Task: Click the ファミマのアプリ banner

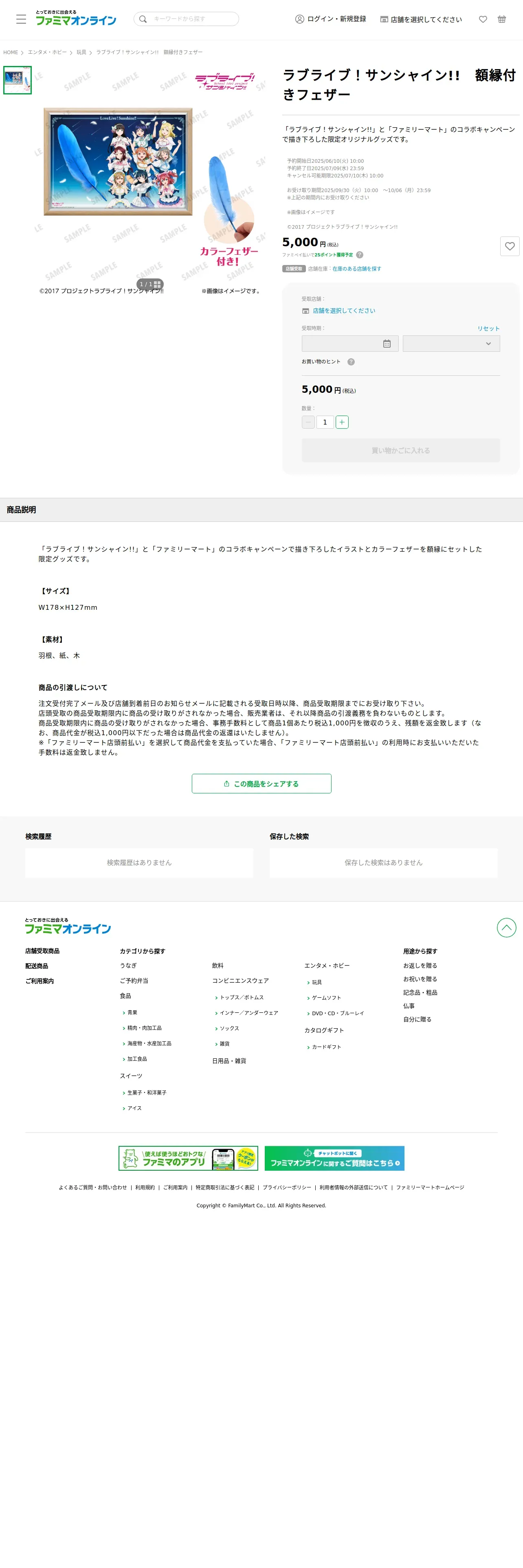Action: (x=188, y=1158)
